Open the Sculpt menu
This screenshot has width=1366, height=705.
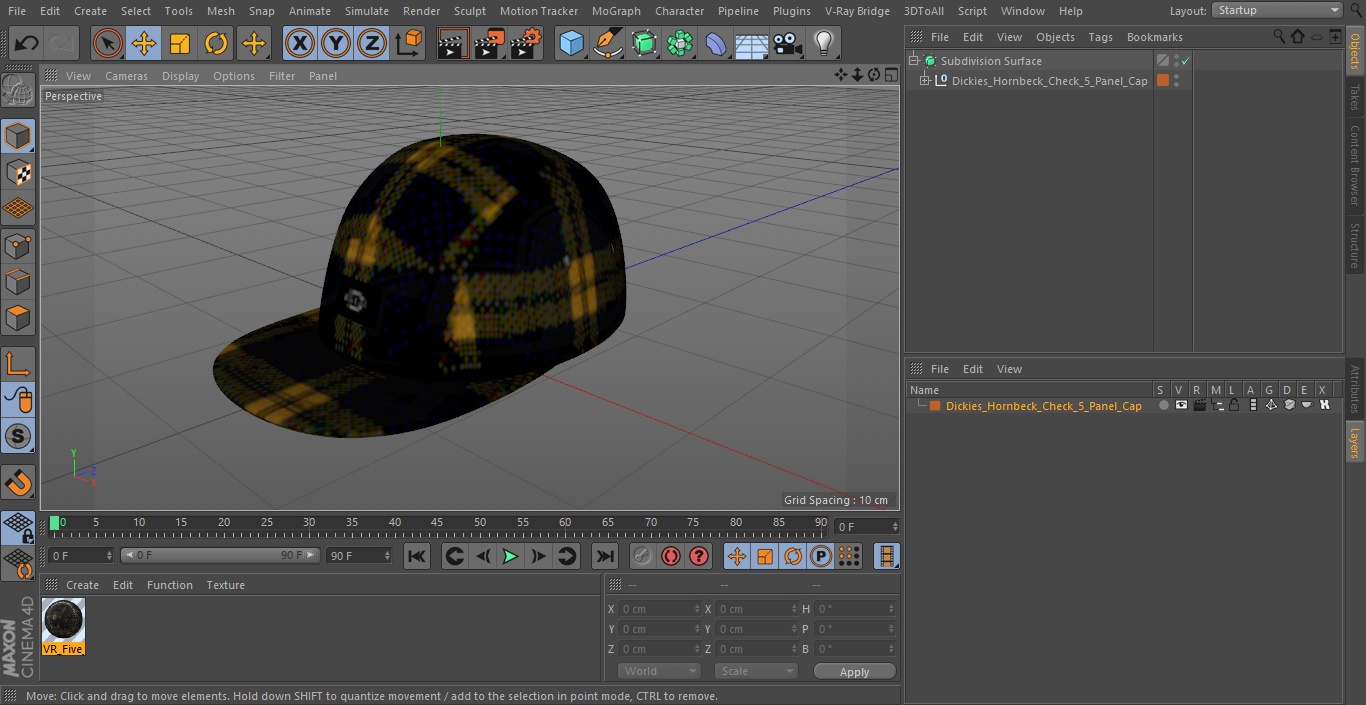469,11
